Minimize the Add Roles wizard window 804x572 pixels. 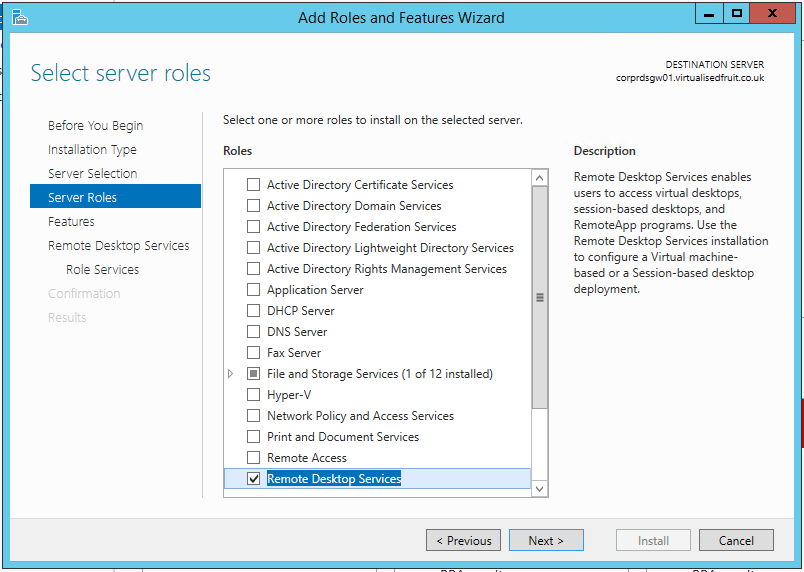point(708,13)
